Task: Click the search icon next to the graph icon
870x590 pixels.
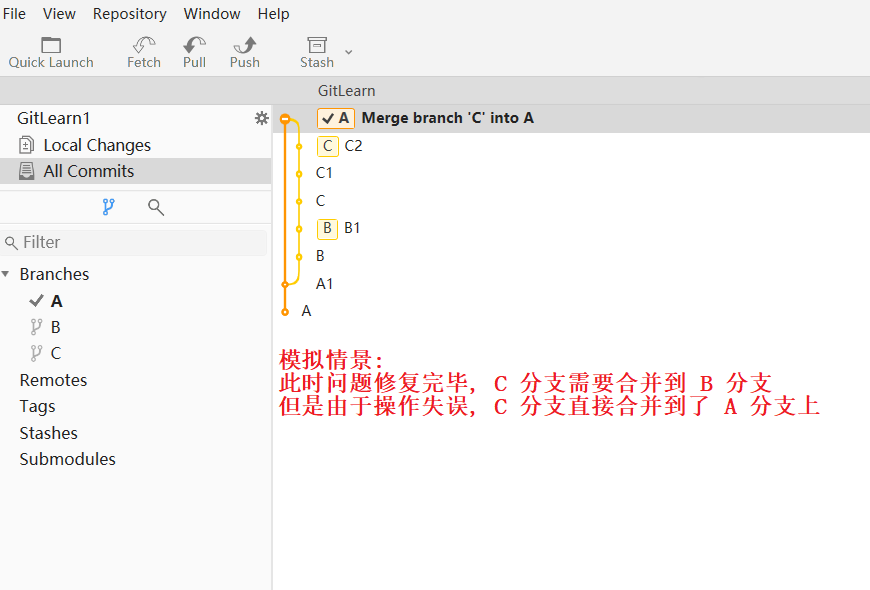Action: click(x=154, y=207)
